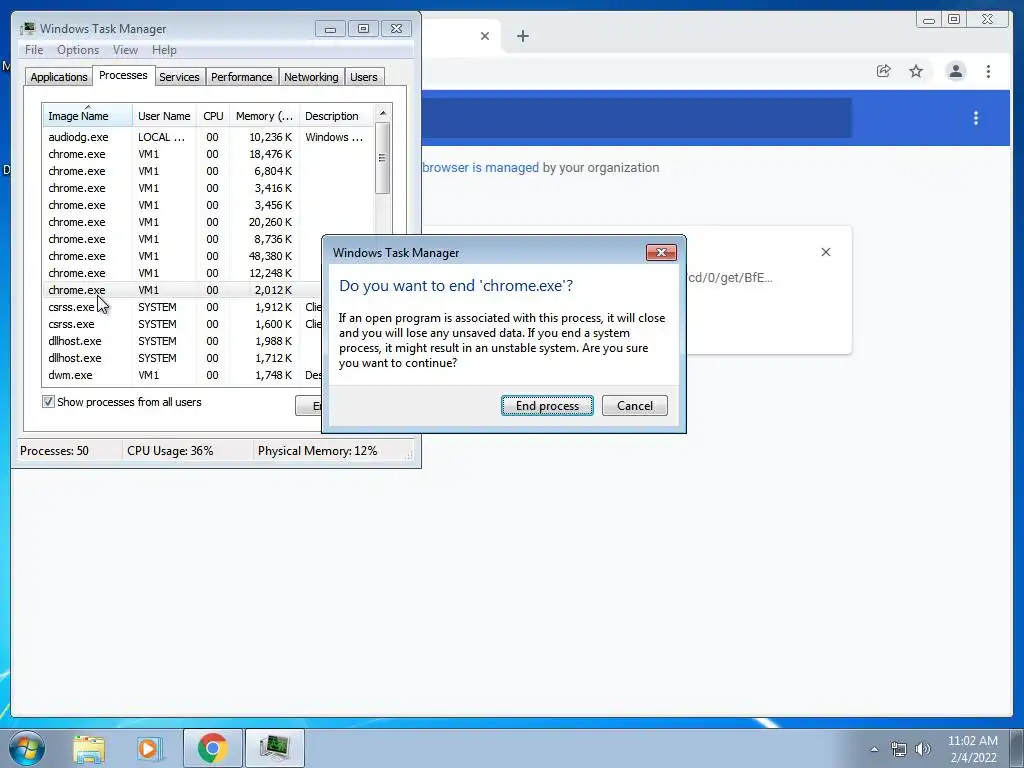Open the Options menu
The width and height of the screenshot is (1024, 768).
(x=78, y=50)
